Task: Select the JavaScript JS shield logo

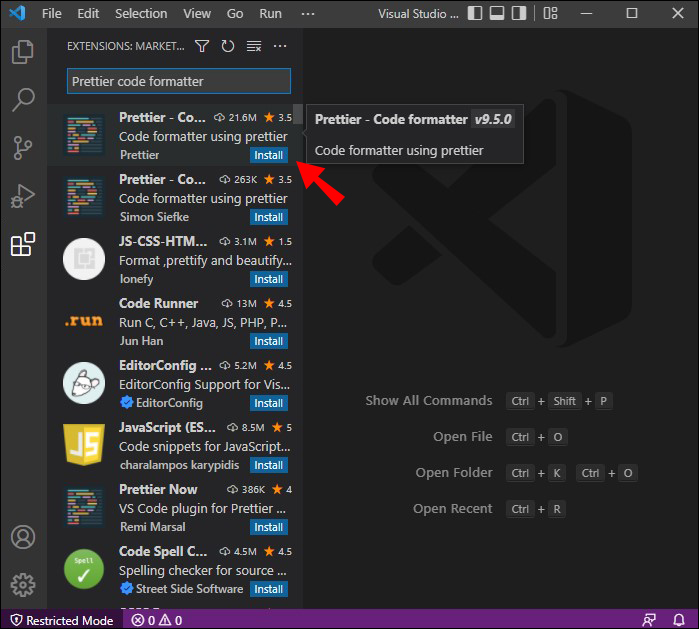Action: click(x=84, y=445)
